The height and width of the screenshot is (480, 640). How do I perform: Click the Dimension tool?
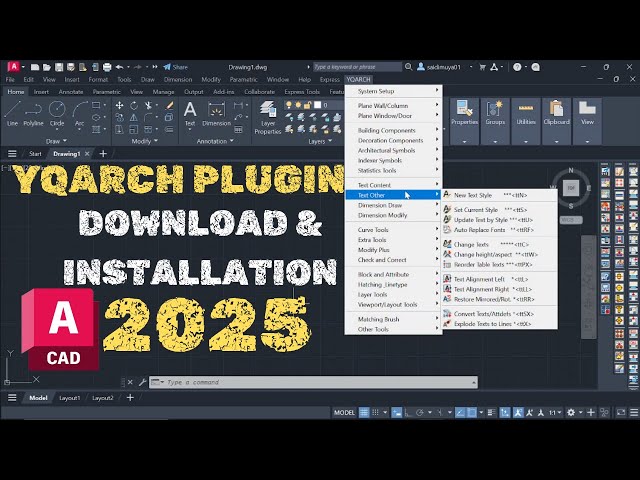click(x=216, y=114)
